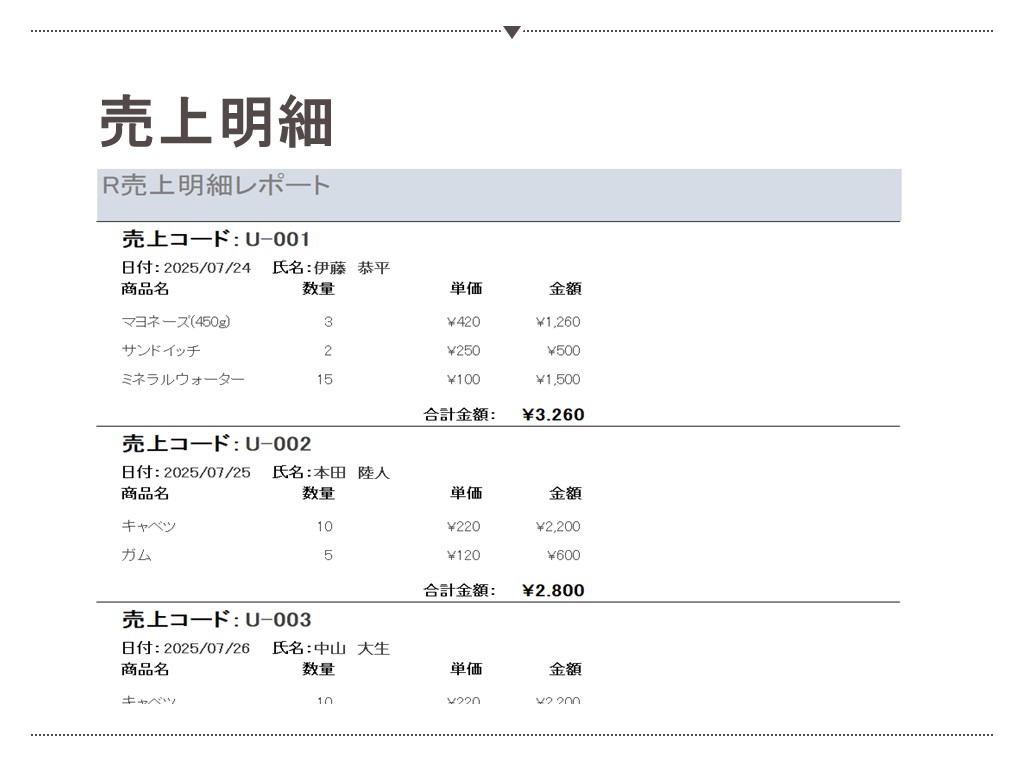The image size is (1024, 768).
Task: Select the date 2025/07/24 field
Action: pos(207,268)
